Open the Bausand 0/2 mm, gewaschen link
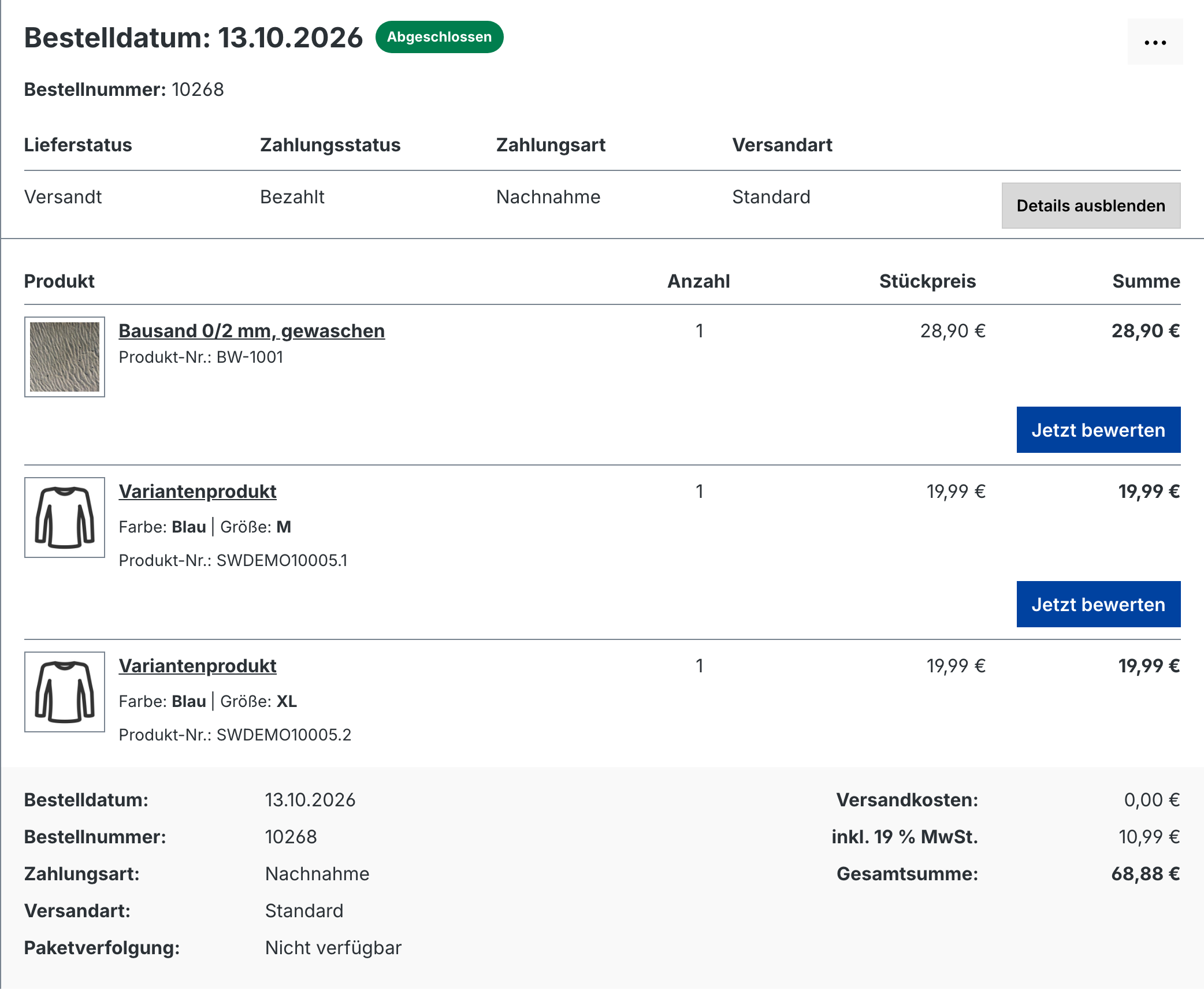The height and width of the screenshot is (990, 1204). point(251,331)
